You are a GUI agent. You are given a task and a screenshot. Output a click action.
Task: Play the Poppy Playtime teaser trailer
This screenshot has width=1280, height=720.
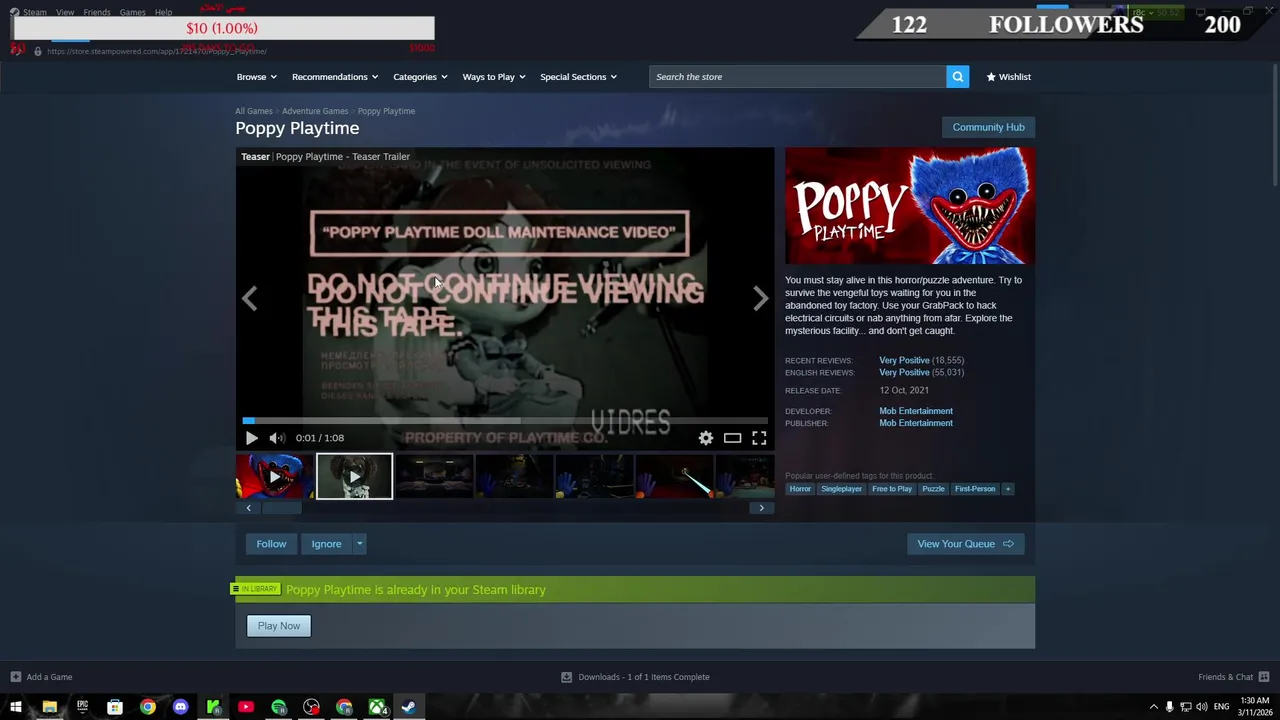[251, 438]
